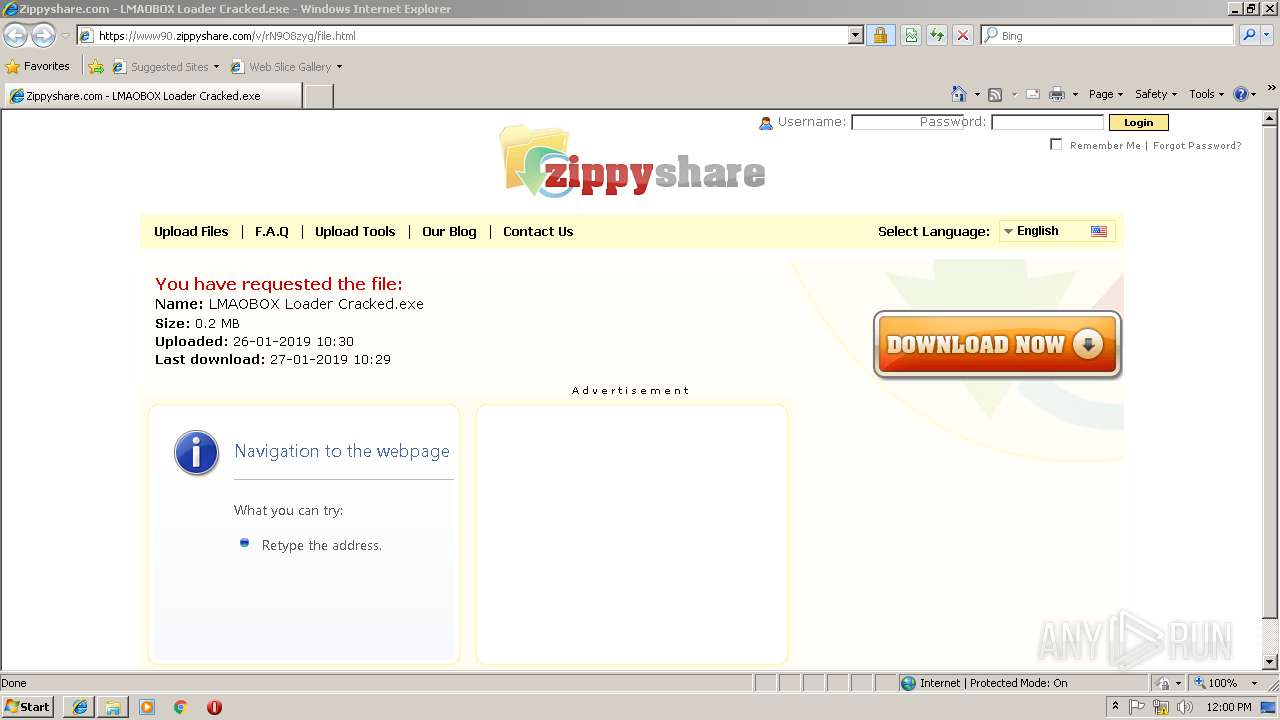Open recent pages dropdown arrow
The image size is (1280, 720).
pos(65,36)
